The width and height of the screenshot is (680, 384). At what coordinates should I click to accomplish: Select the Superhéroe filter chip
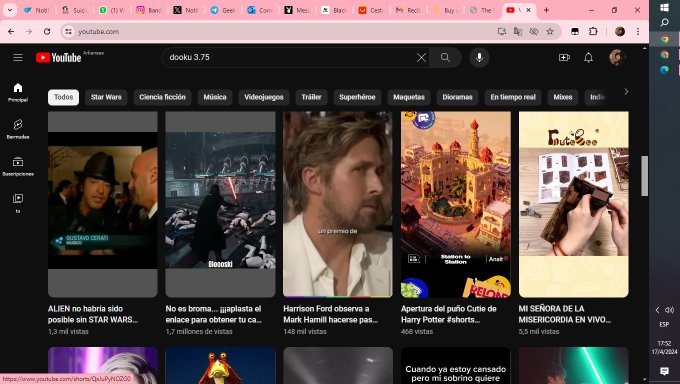357,97
